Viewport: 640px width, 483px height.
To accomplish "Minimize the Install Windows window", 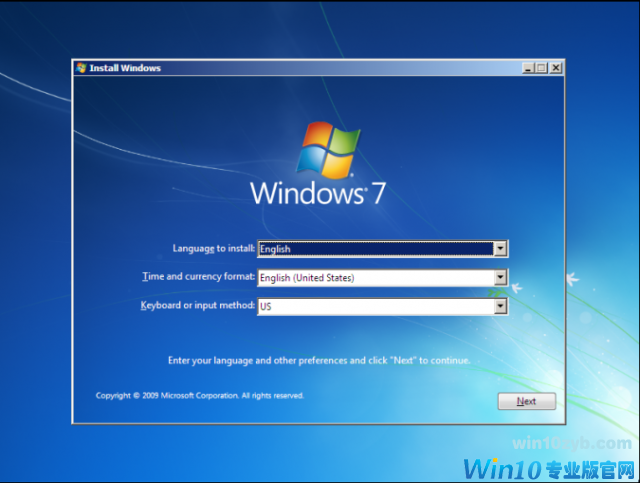I will tap(528, 68).
